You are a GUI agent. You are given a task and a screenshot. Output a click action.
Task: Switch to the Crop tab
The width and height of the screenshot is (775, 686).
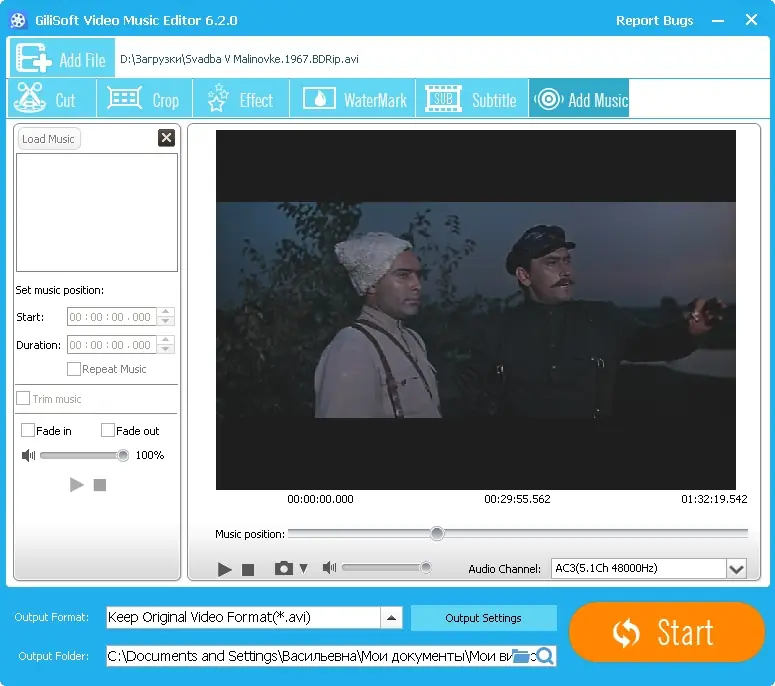tap(144, 99)
